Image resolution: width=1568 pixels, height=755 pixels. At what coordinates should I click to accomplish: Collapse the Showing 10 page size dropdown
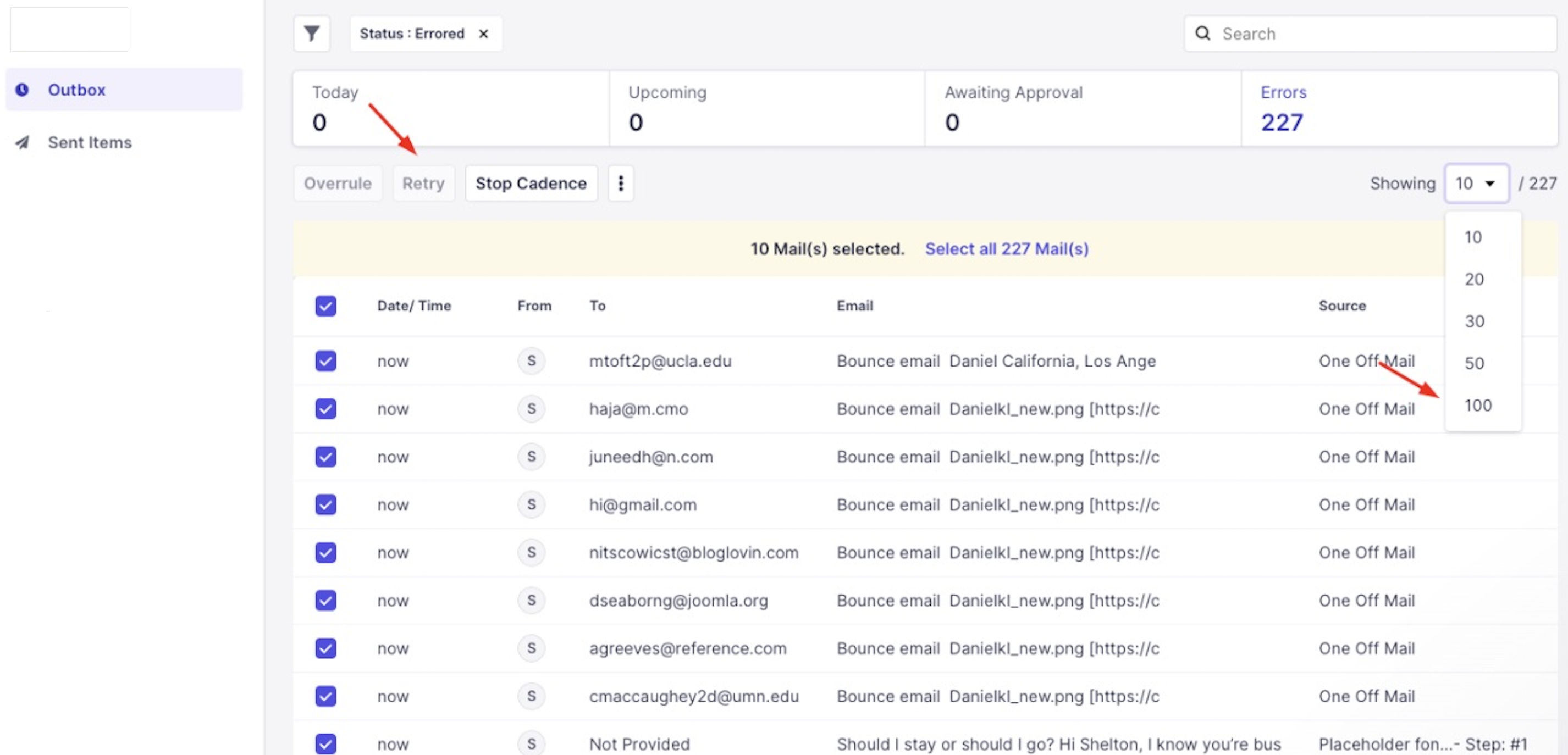[1476, 183]
